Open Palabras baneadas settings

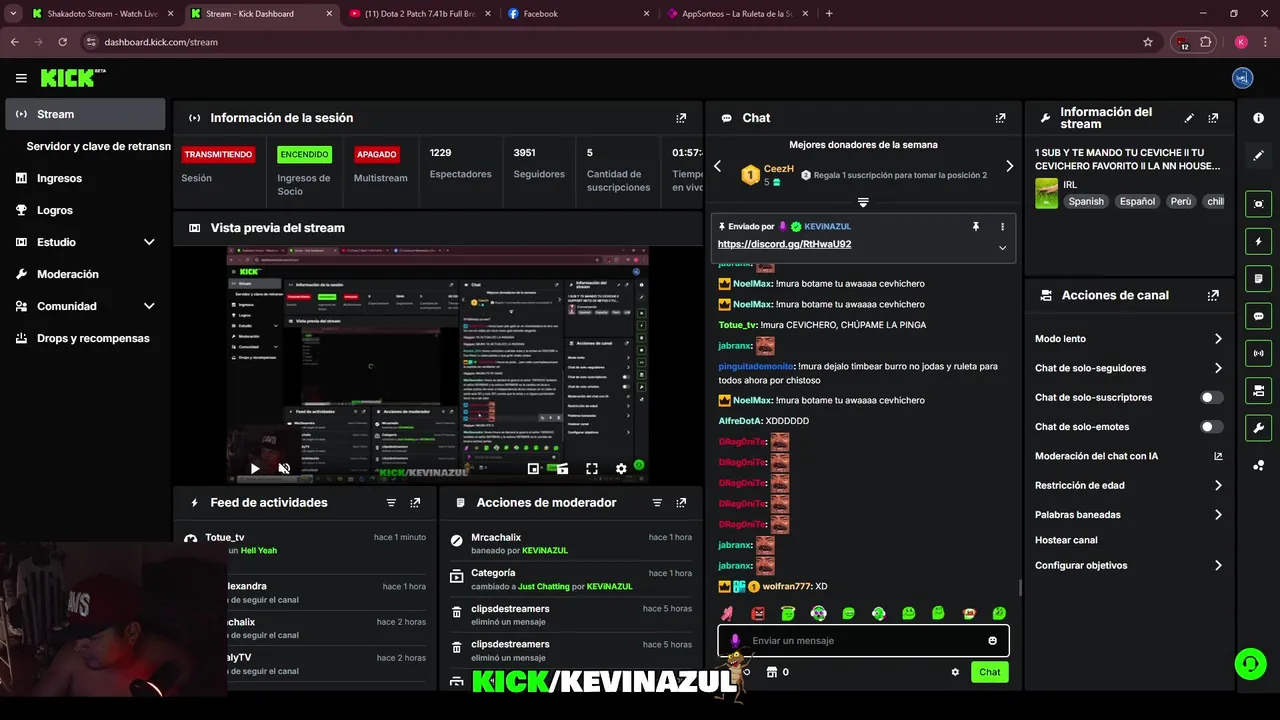[1129, 515]
